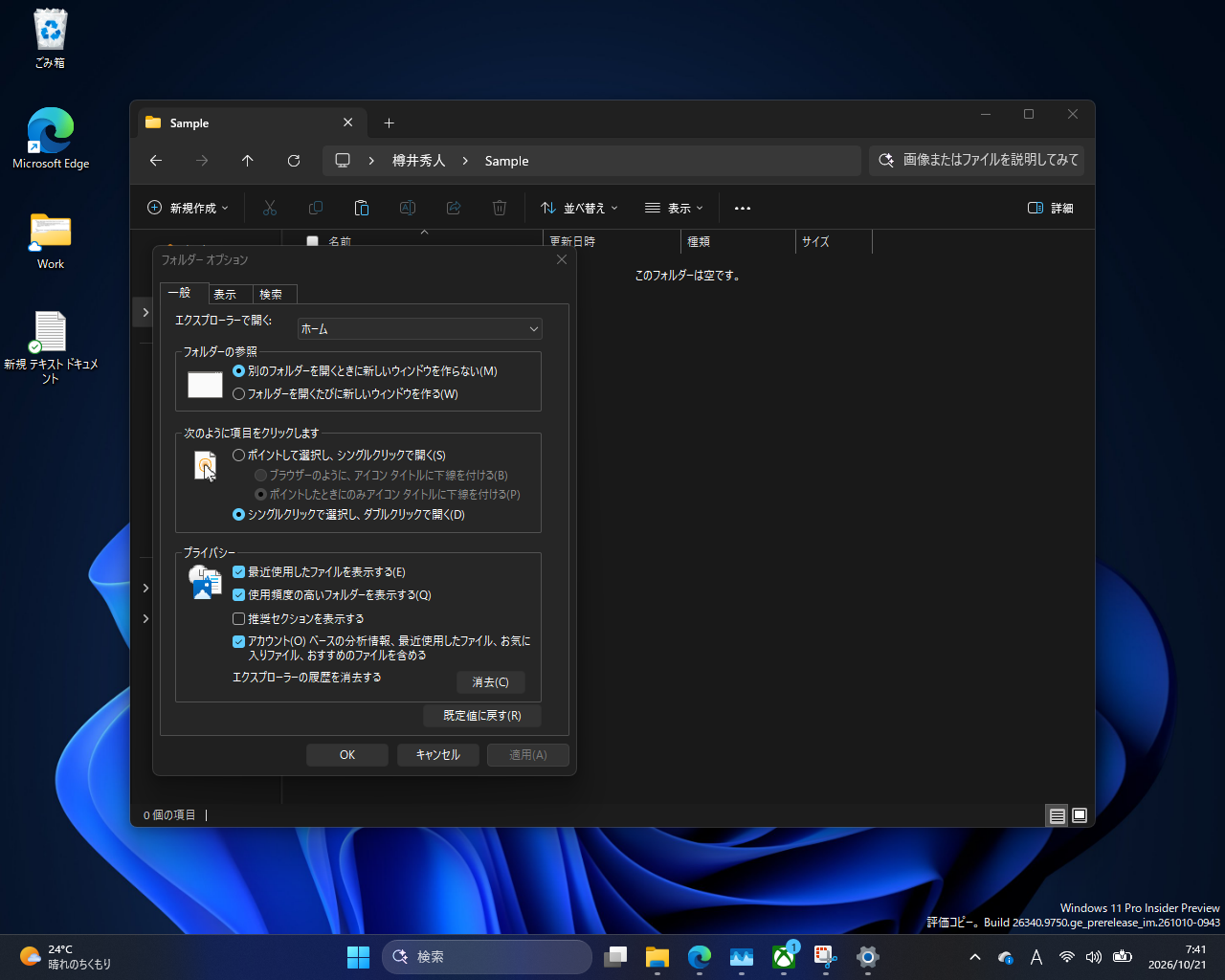Switch to large thumbnails view icon in status bar
1225x980 pixels.
point(1080,815)
